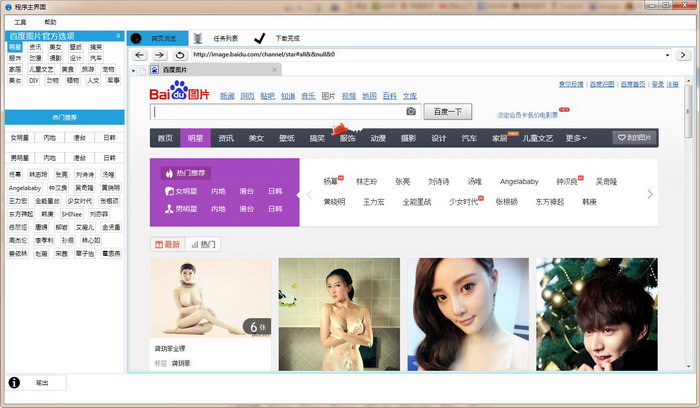Click the Baidu 图片 logo

(x=179, y=91)
